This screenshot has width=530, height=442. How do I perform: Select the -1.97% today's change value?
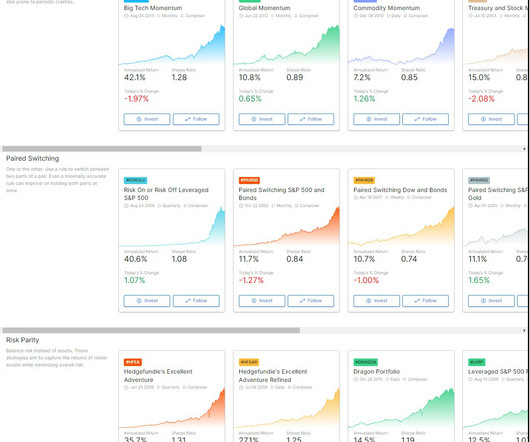[136, 99]
